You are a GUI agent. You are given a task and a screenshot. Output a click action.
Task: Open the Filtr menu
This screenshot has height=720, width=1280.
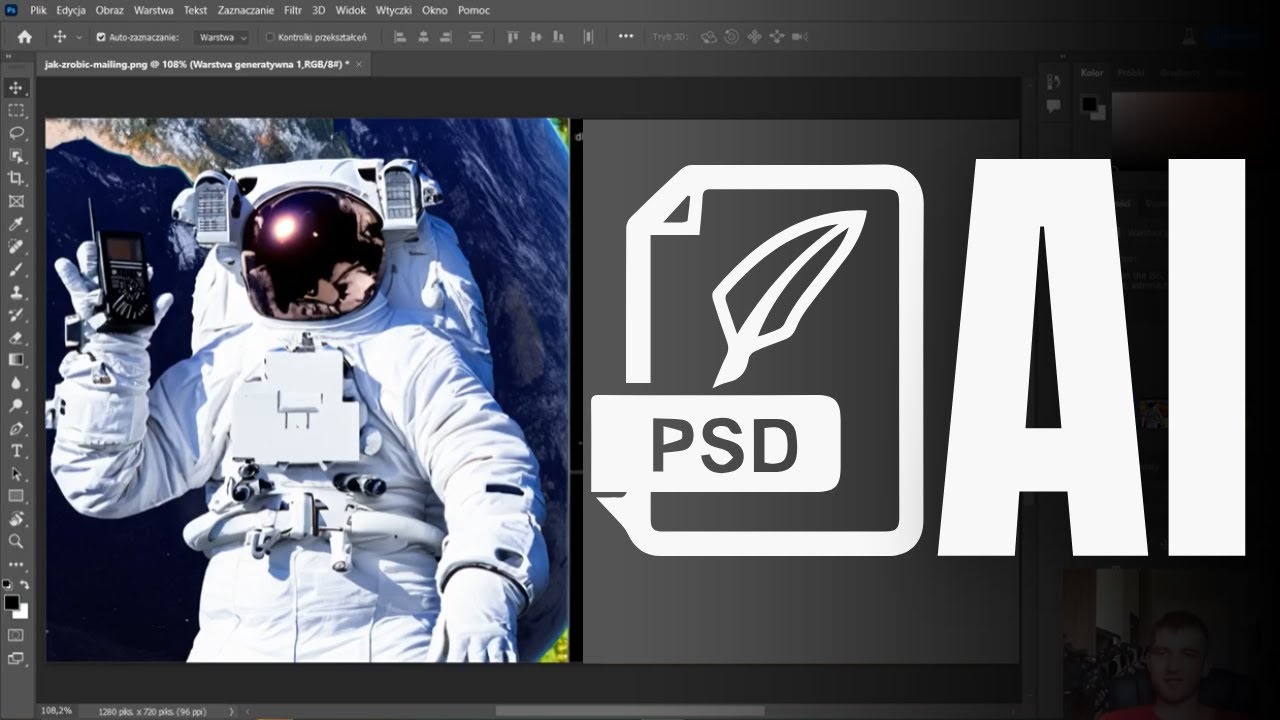pyautogui.click(x=293, y=10)
